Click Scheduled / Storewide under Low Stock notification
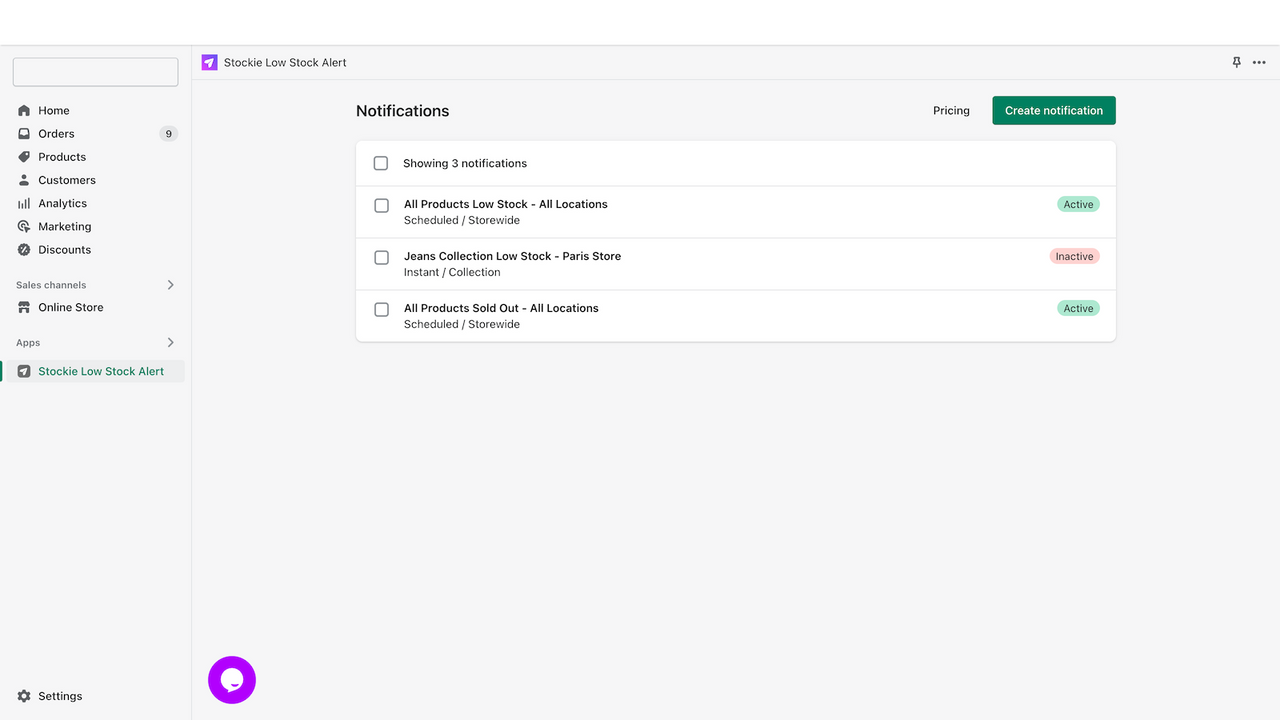Screen dimensions: 1280x720 (x=462, y=220)
